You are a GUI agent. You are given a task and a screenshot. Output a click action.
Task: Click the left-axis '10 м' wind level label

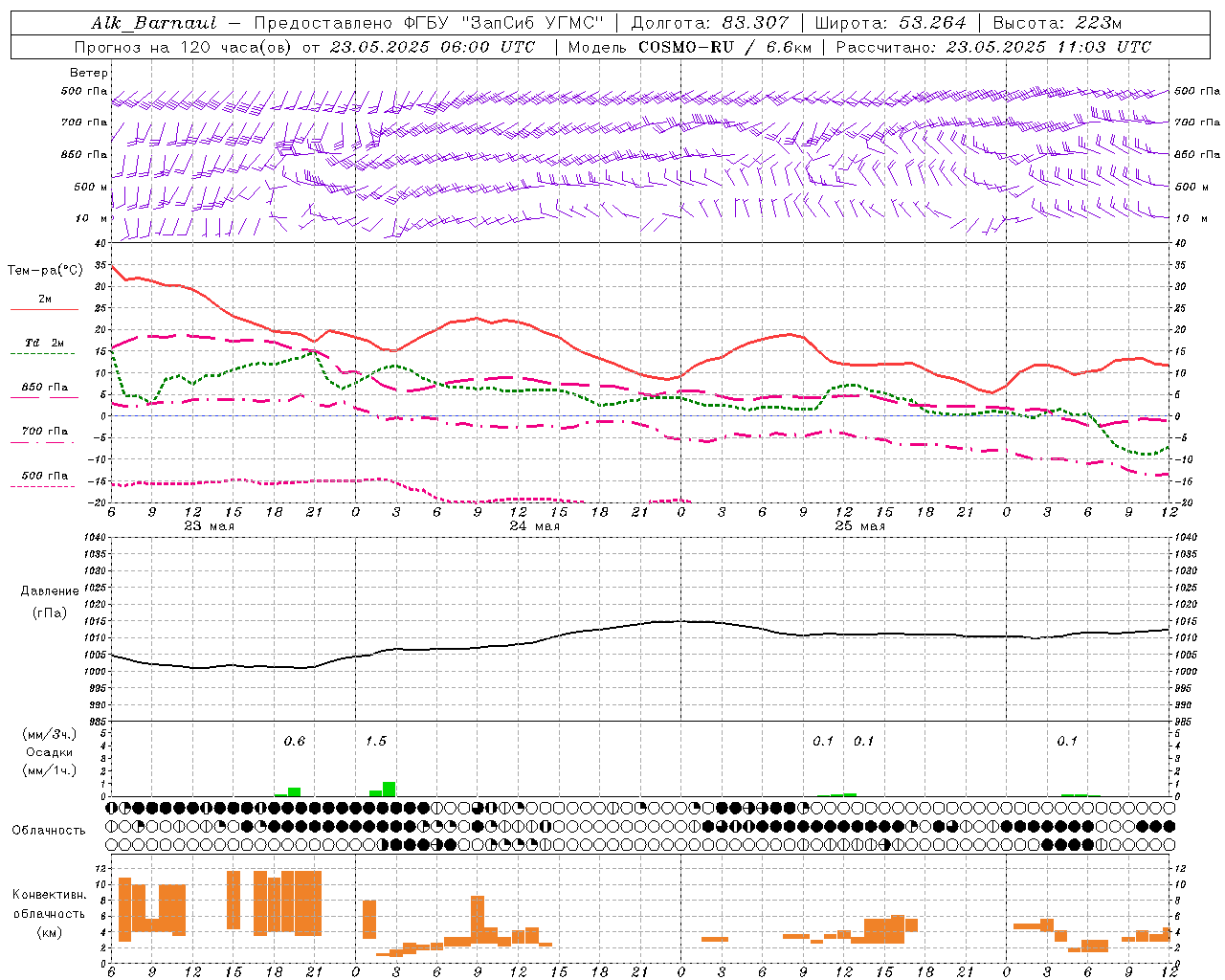(x=91, y=218)
